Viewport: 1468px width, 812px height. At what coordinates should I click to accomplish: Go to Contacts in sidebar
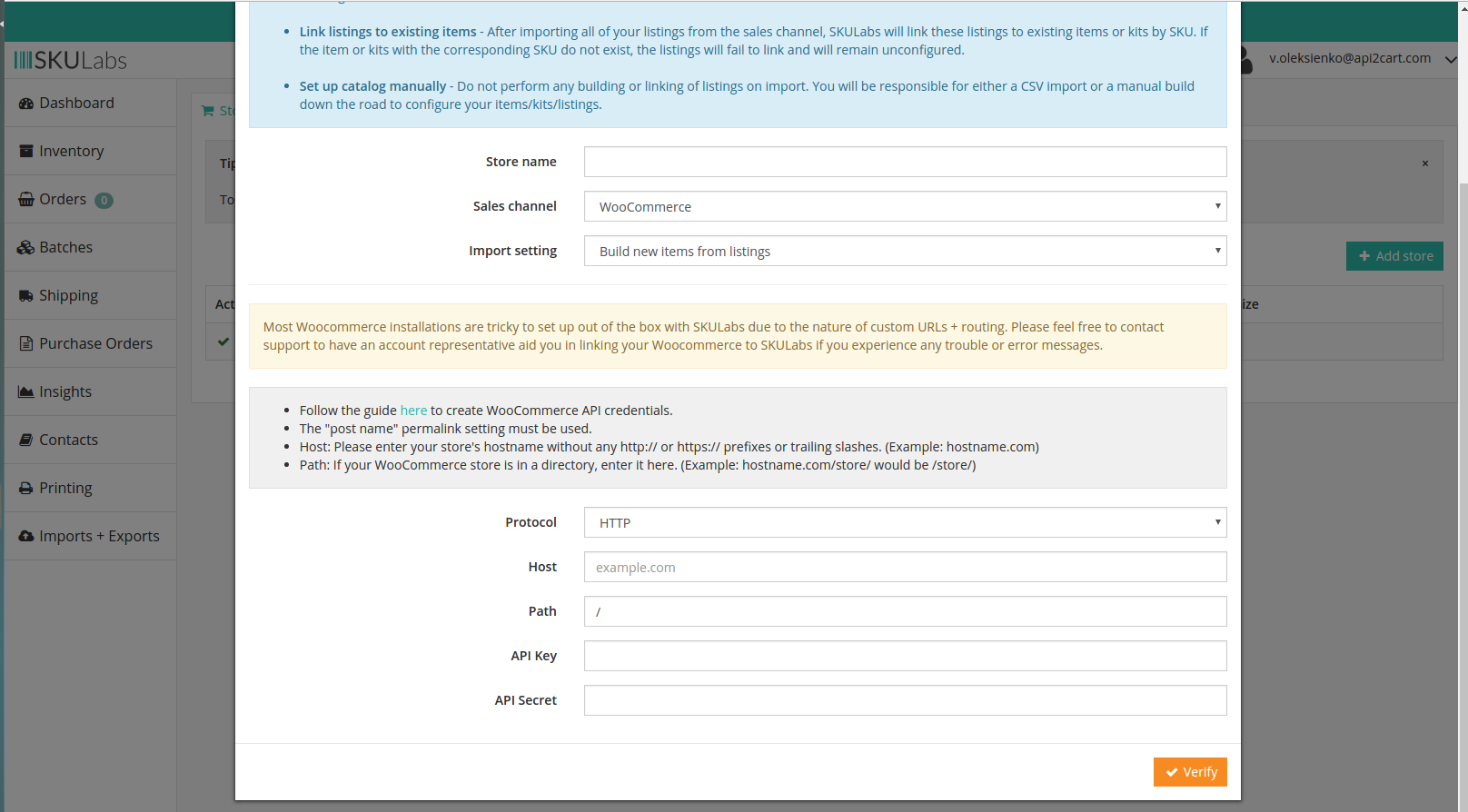[x=68, y=440]
